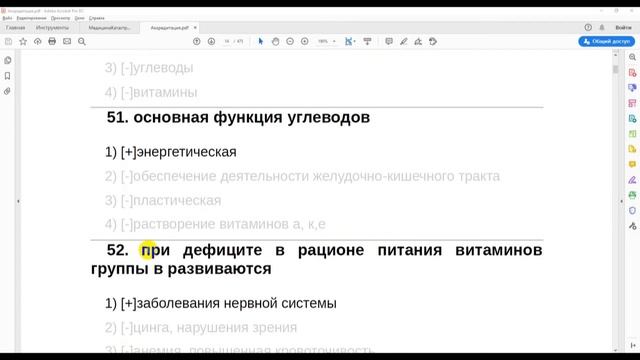Collapse right tools pane arrow

(x=622, y=201)
